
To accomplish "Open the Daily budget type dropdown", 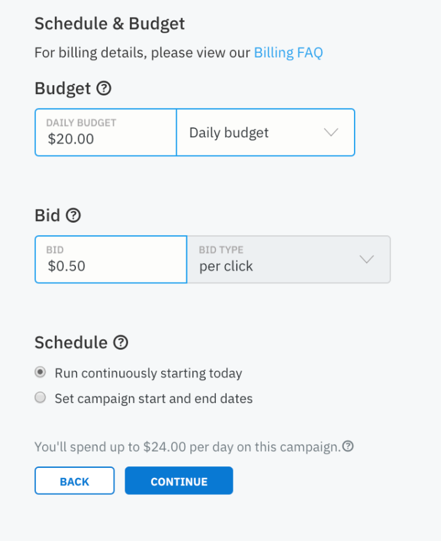I will pos(265,132).
